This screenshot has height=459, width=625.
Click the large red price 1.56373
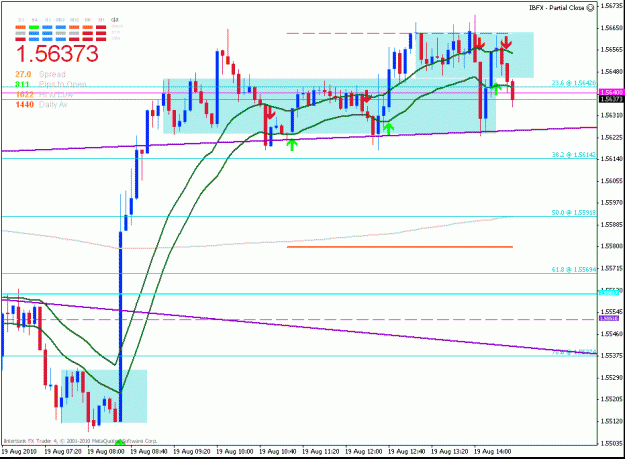(x=57, y=54)
